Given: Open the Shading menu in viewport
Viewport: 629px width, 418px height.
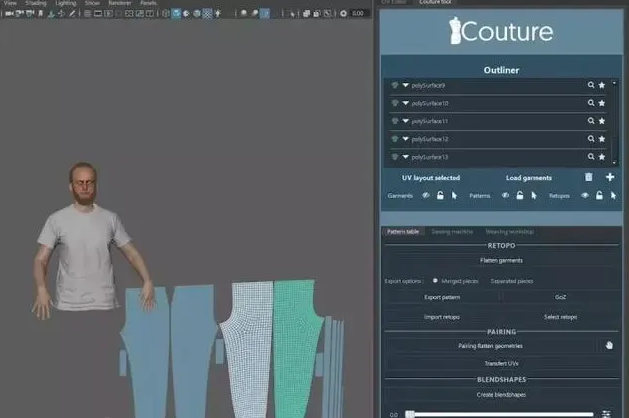Looking at the screenshot, I should [36, 3].
